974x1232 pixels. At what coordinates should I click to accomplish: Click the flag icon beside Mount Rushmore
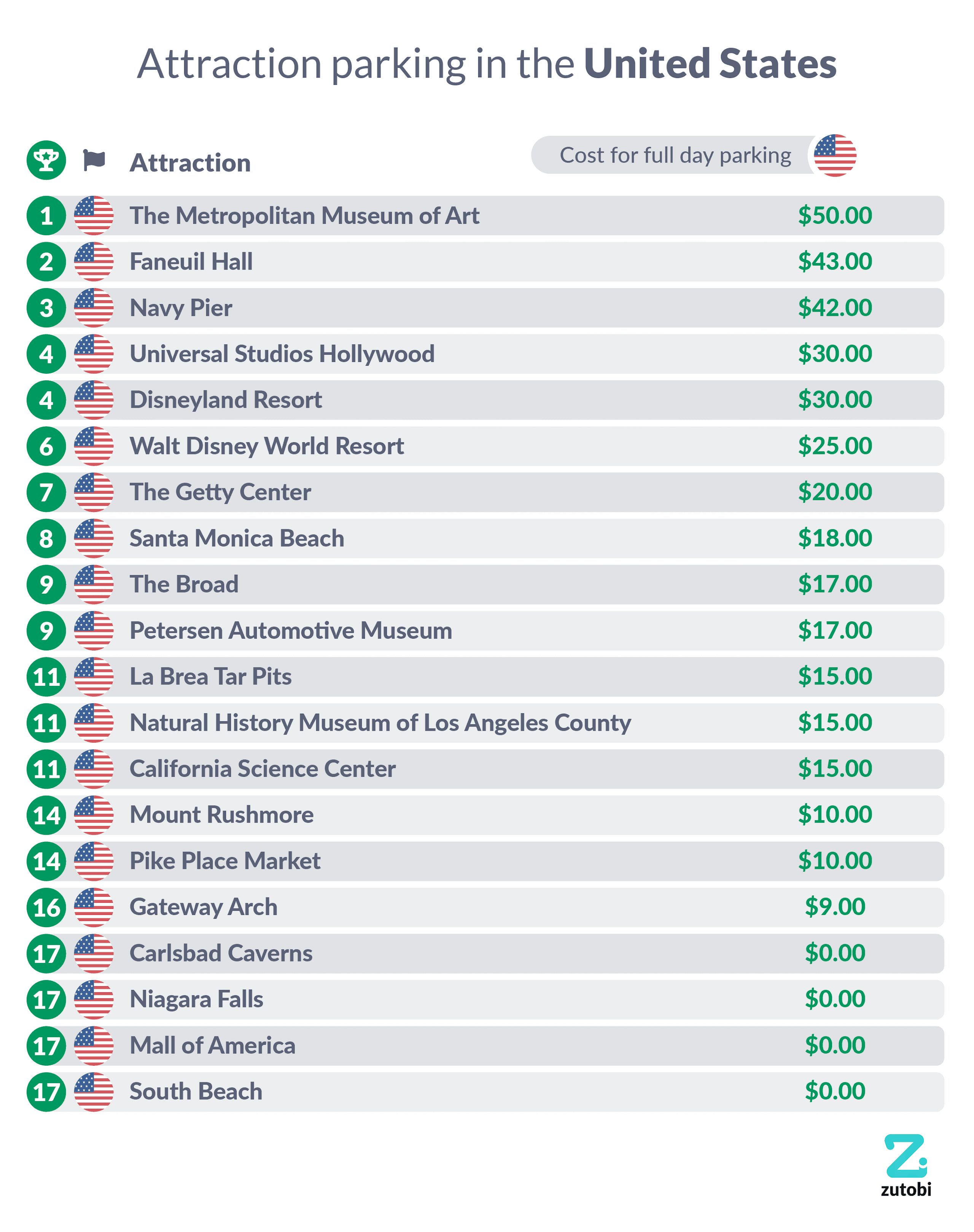94,815
